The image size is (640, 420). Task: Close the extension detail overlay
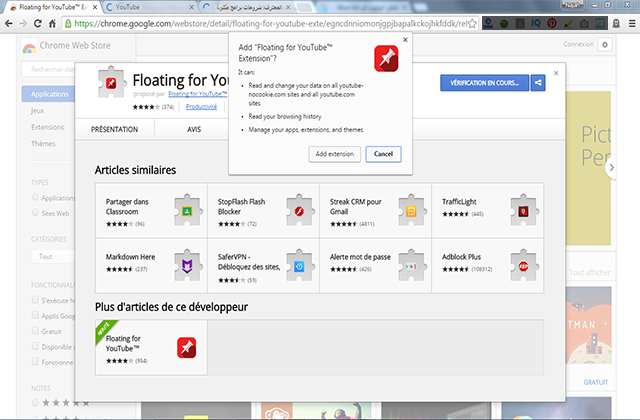556,73
